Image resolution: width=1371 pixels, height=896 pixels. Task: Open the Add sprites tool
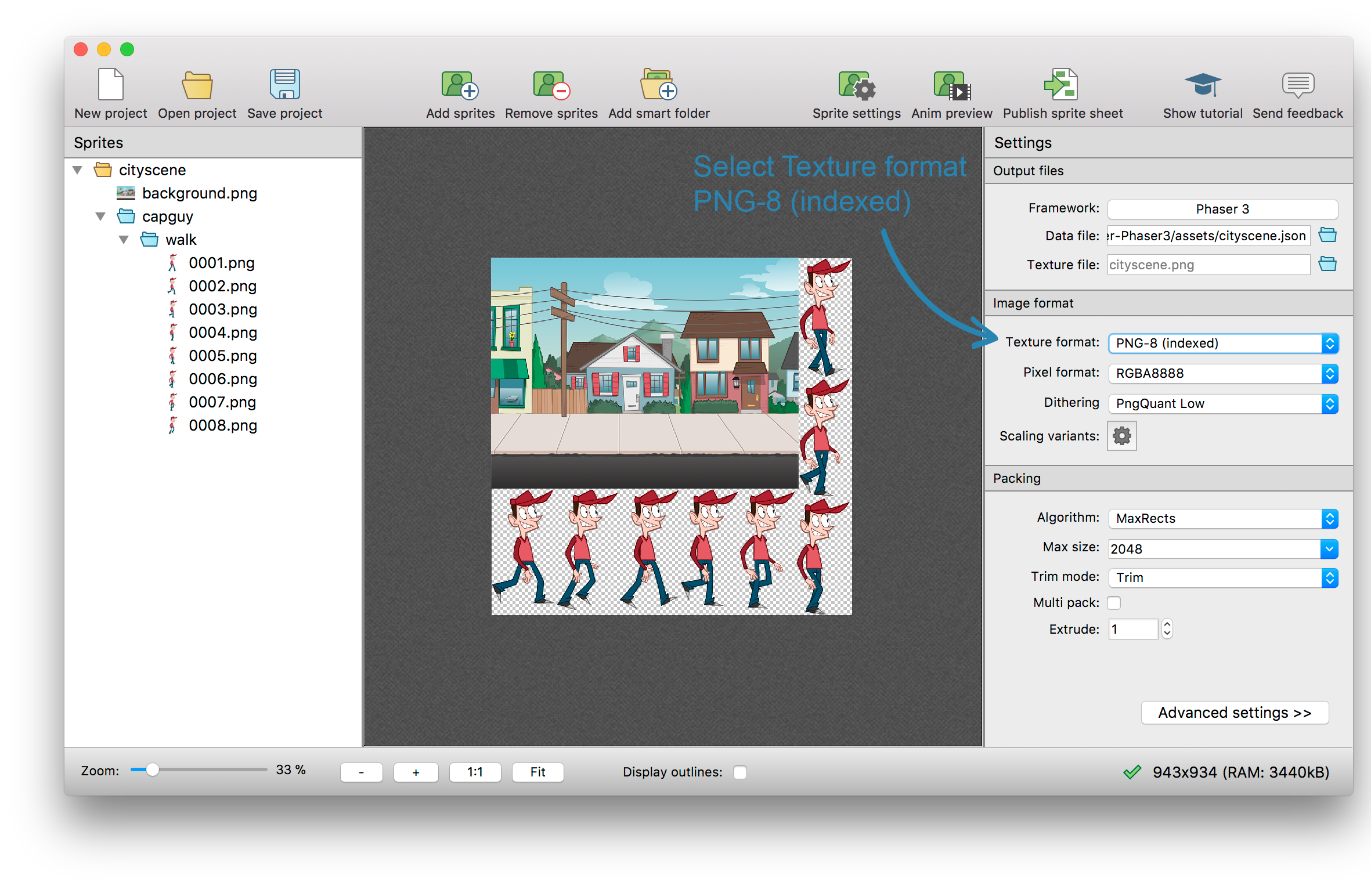coord(460,92)
